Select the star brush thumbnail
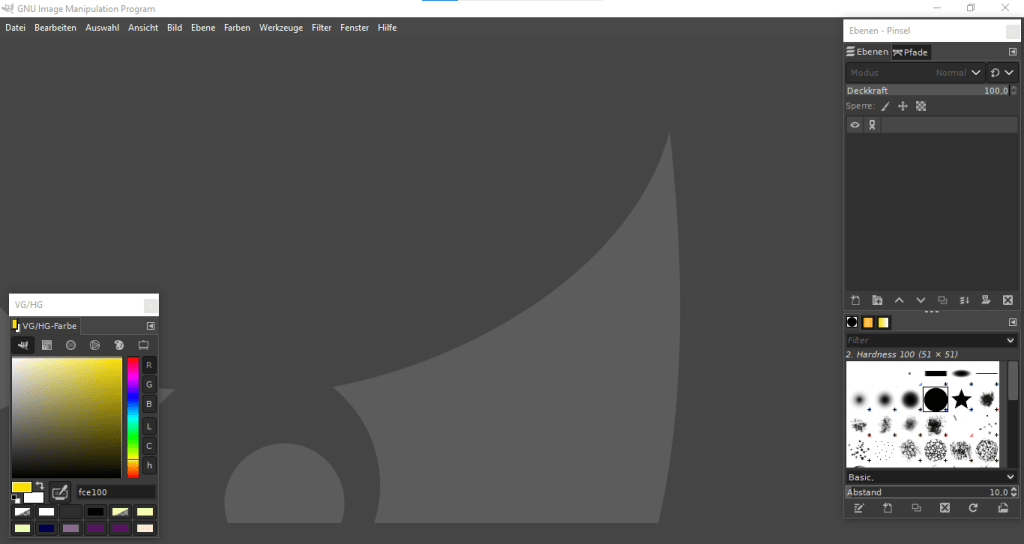 click(961, 399)
